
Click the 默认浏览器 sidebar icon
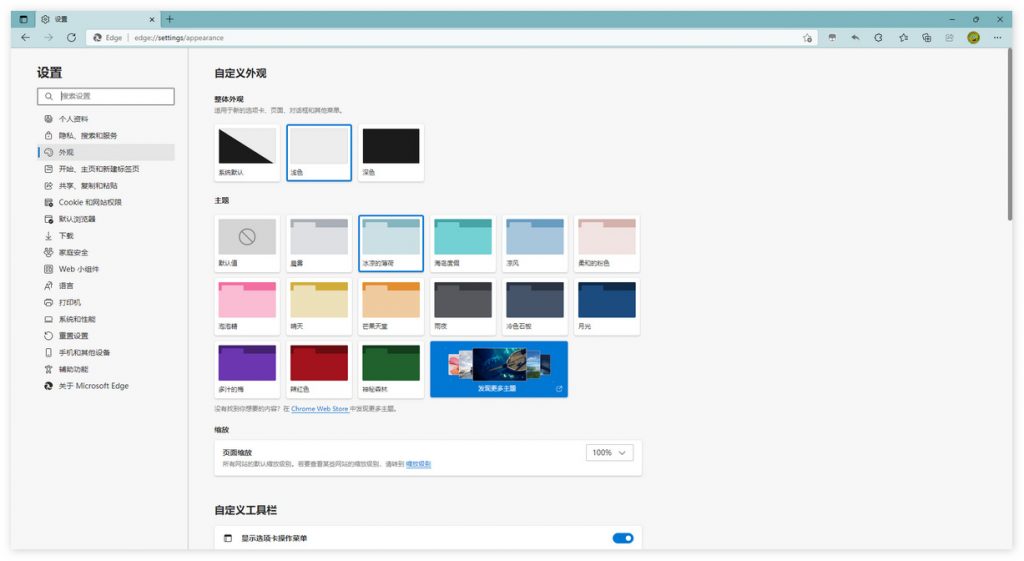point(48,219)
